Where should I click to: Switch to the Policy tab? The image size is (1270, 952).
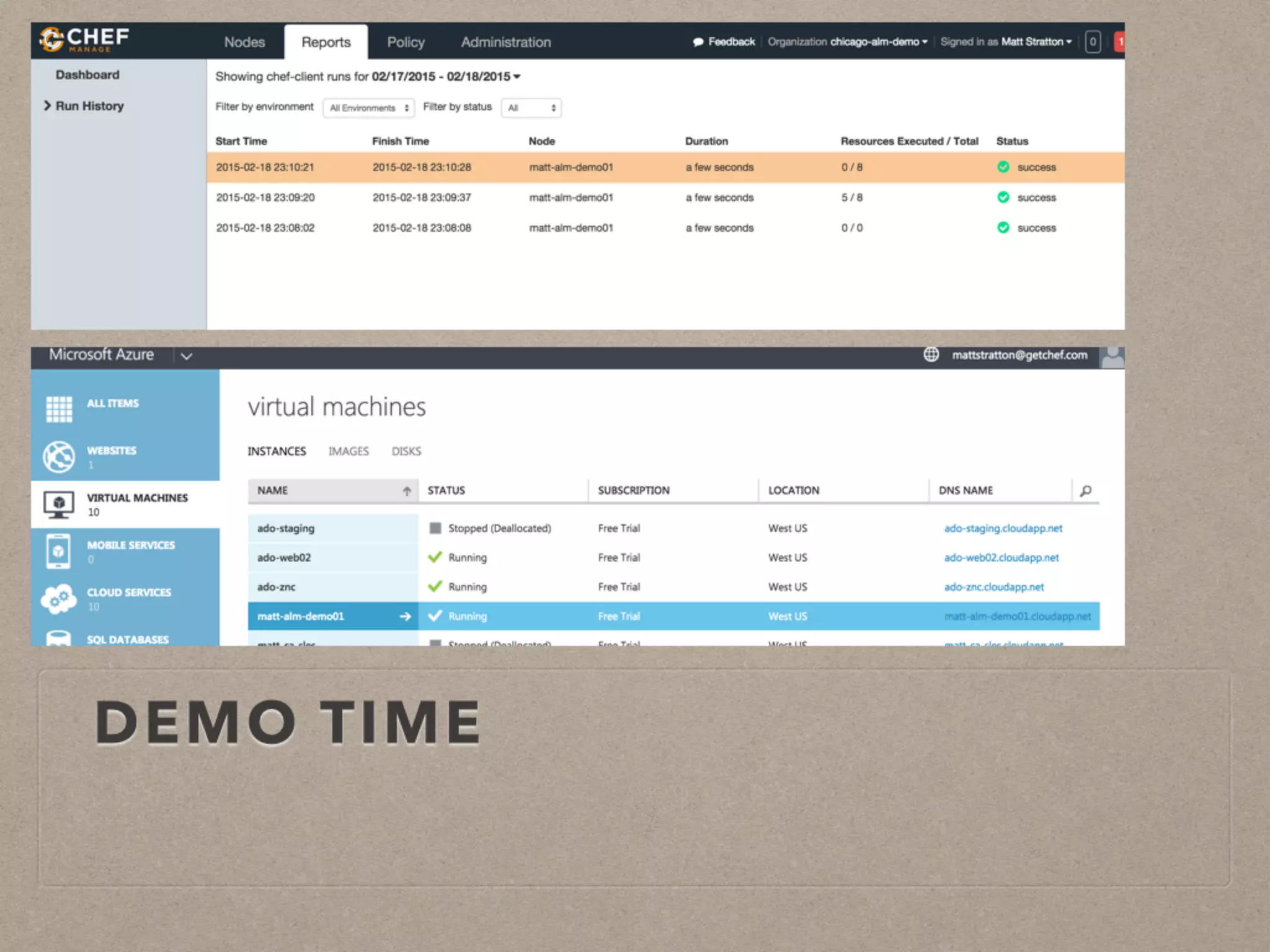point(406,42)
